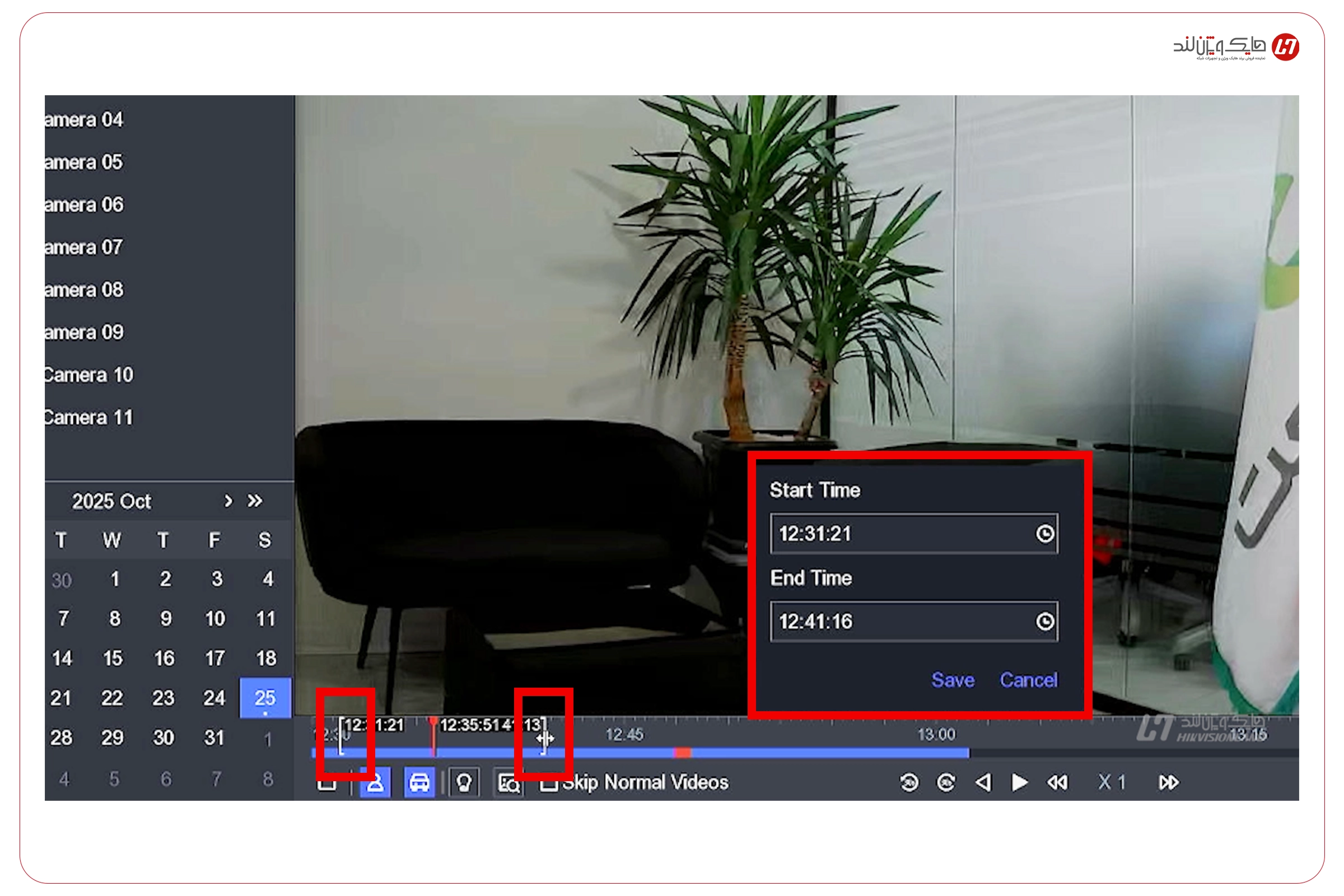Toggle the human detection filter icon
This screenshot has height=896, width=1344.
tap(375, 783)
